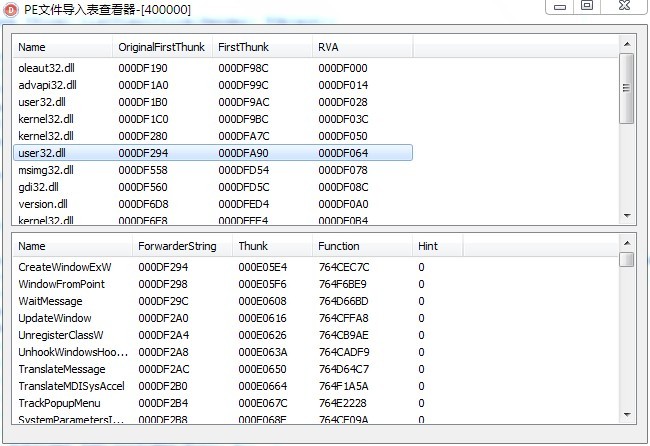The height and width of the screenshot is (446, 650).
Task: Select kernel32.dll row with RVA 000DF03C
Action: coord(213,119)
